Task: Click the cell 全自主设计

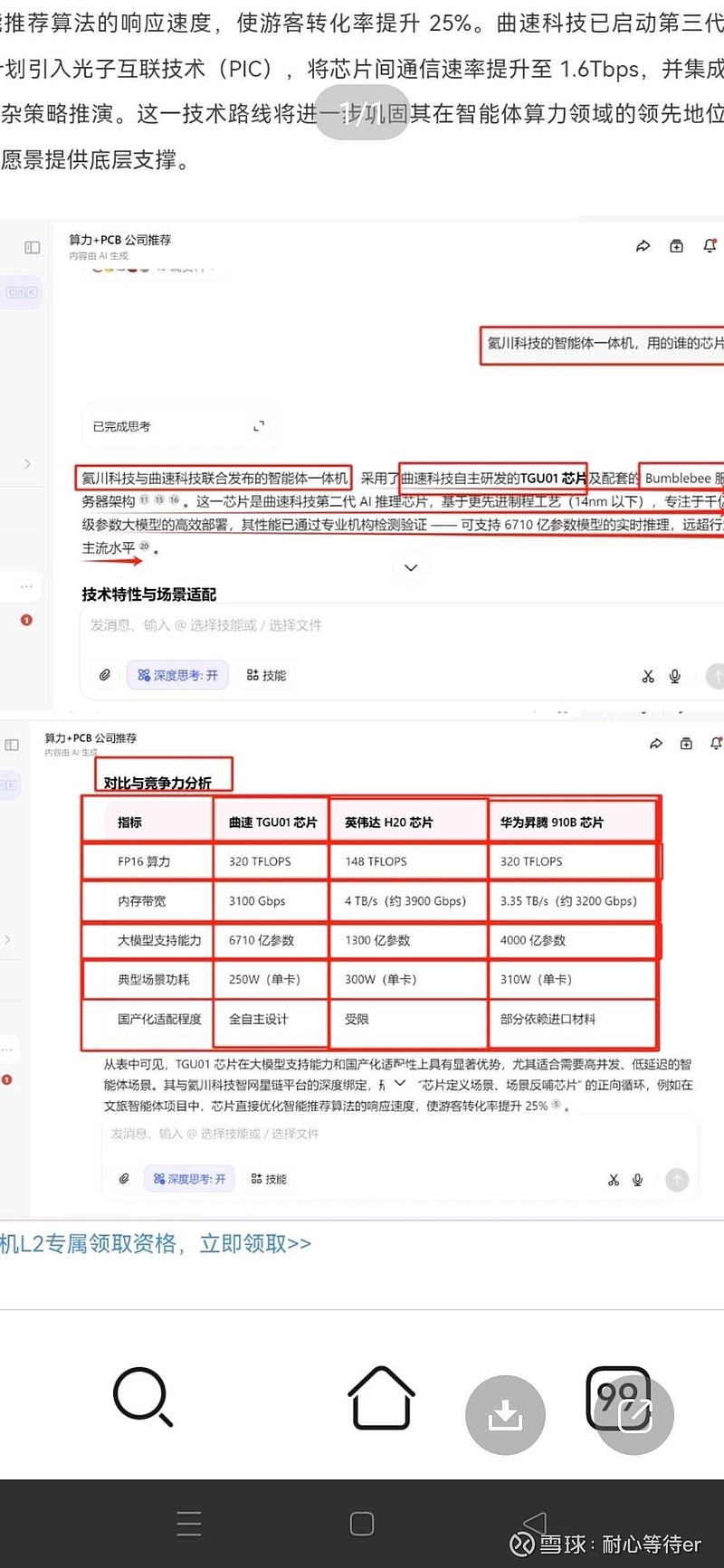Action: [258, 1019]
